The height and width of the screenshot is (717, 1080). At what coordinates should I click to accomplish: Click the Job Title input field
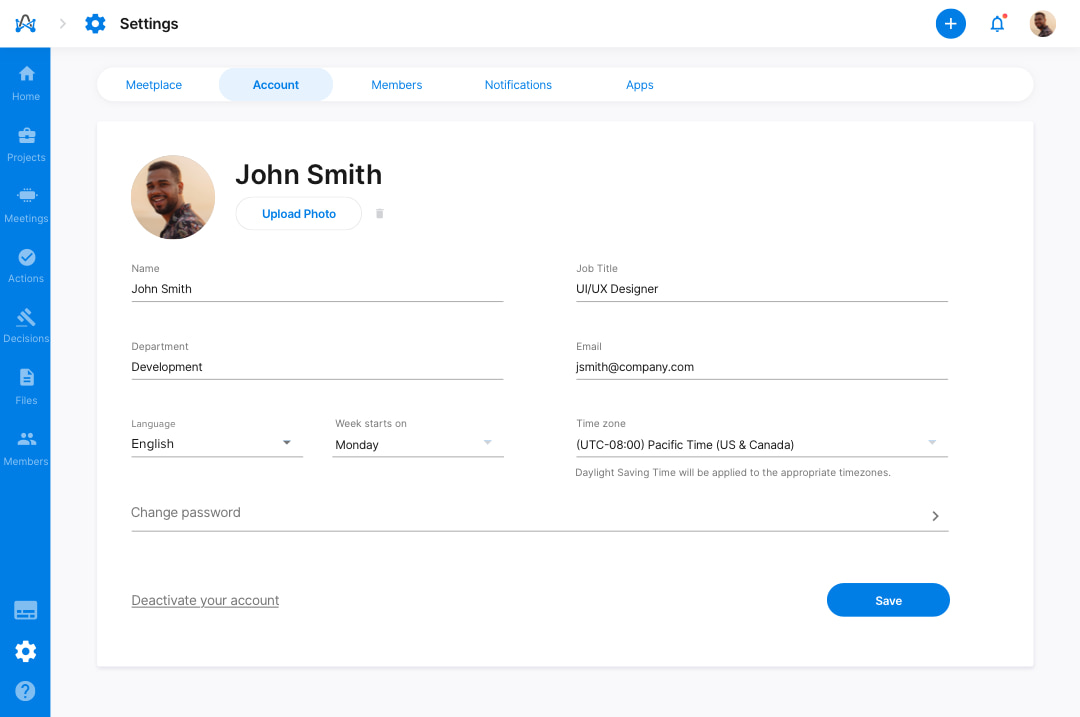(762, 289)
